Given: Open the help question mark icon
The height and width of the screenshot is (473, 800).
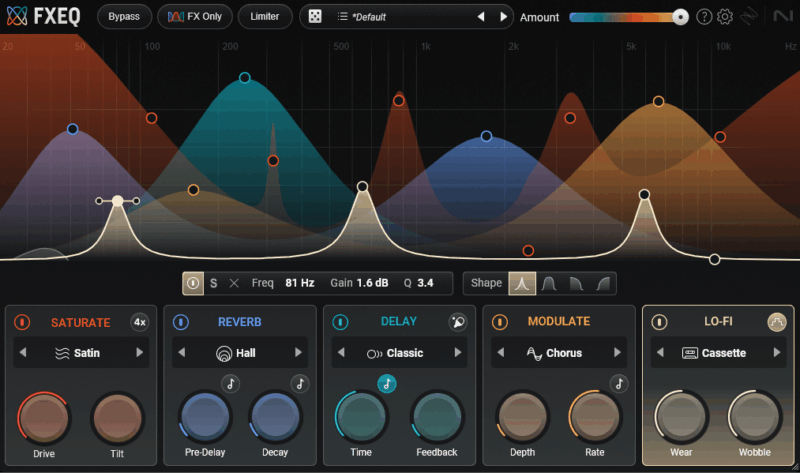Looking at the screenshot, I should coord(704,17).
